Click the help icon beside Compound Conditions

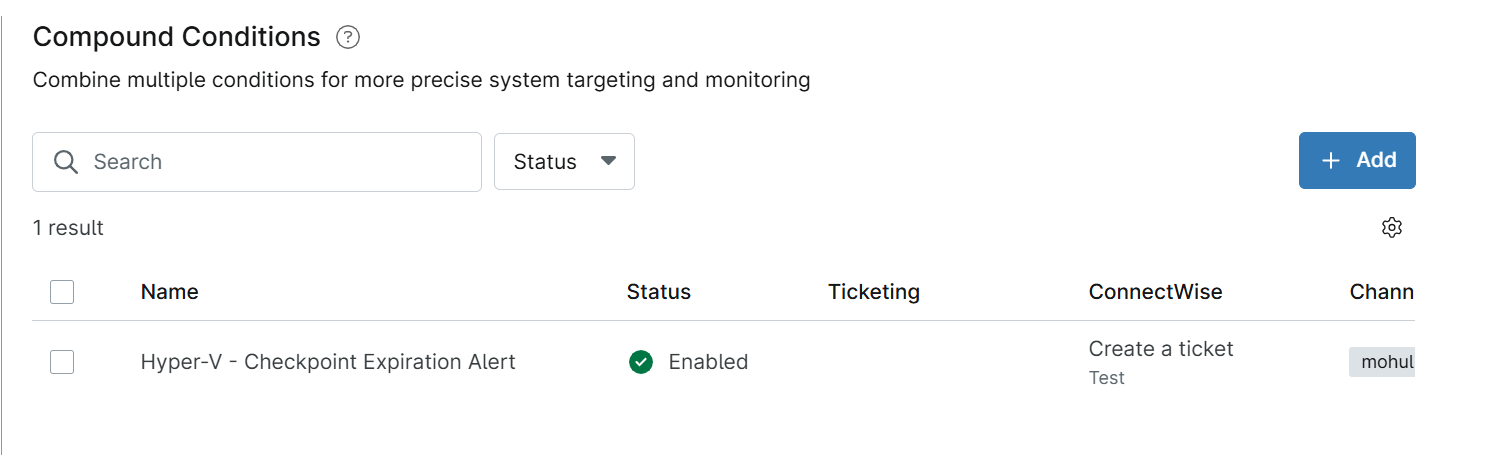(x=347, y=38)
